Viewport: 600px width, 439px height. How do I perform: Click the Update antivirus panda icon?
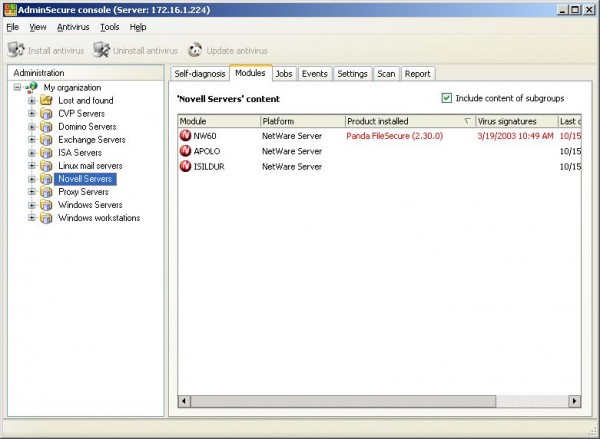[x=195, y=50]
